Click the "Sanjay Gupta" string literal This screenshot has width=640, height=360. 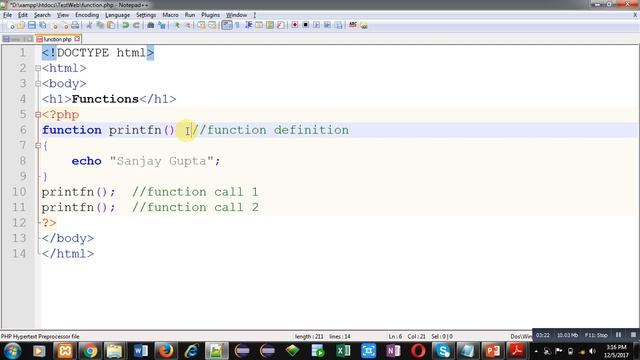[162, 161]
